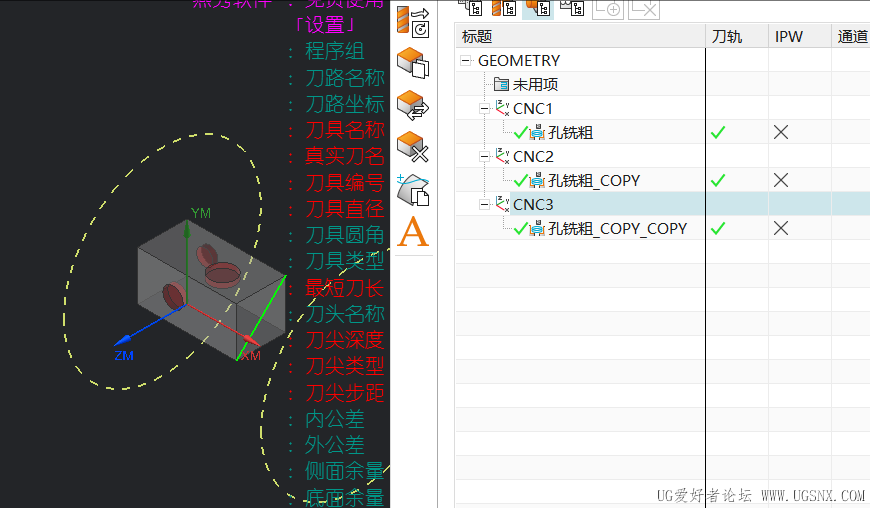Image resolution: width=870 pixels, height=508 pixels.
Task: Select the 孔铣粗_COPY operation
Action: (594, 180)
